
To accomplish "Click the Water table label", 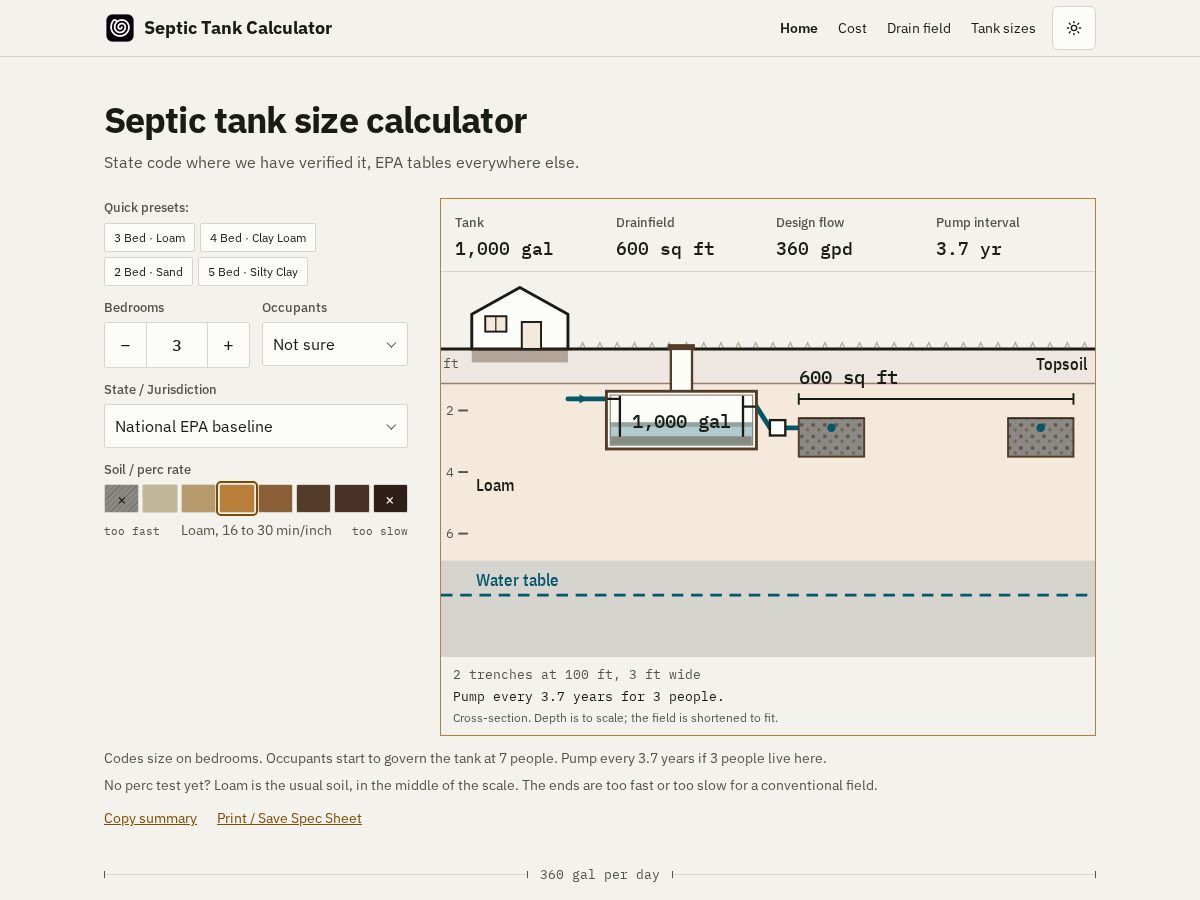I will tap(517, 580).
